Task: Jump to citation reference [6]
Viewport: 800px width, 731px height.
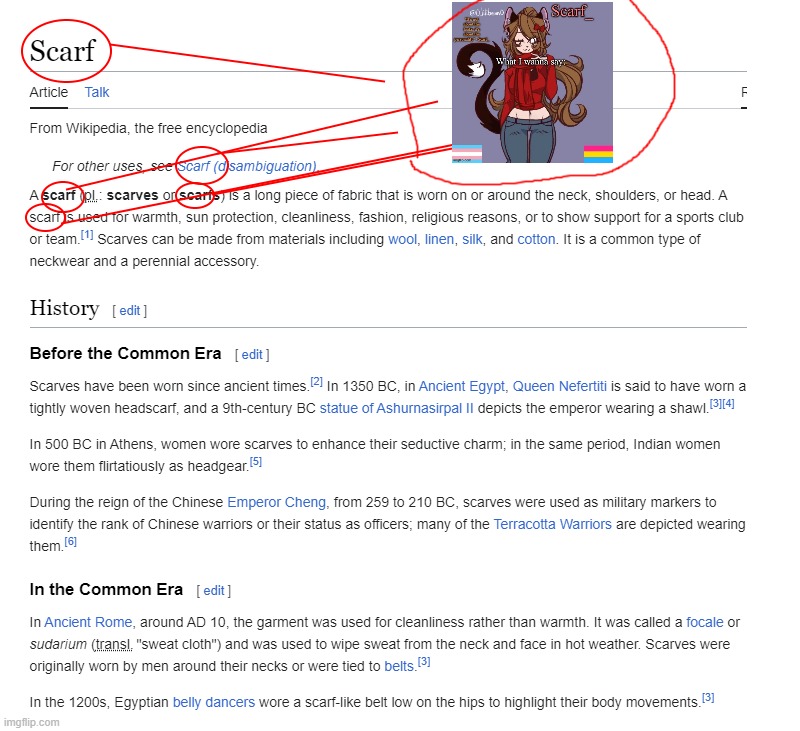Action: pos(70,542)
